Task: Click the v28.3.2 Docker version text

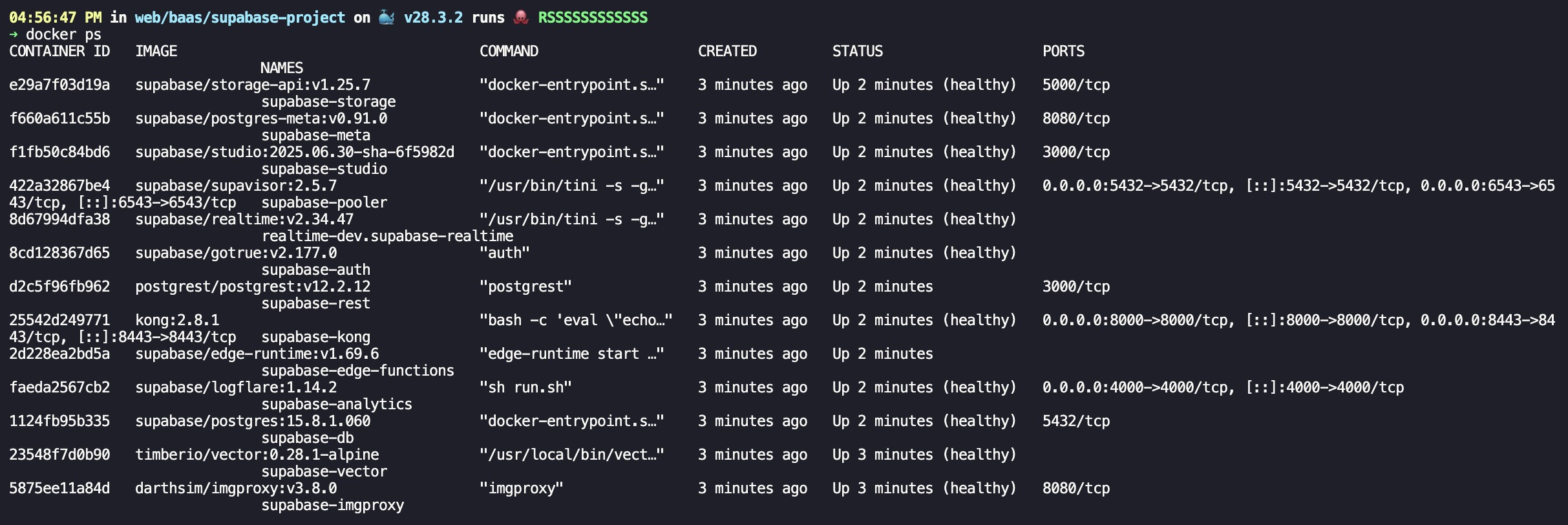Action: [433, 17]
